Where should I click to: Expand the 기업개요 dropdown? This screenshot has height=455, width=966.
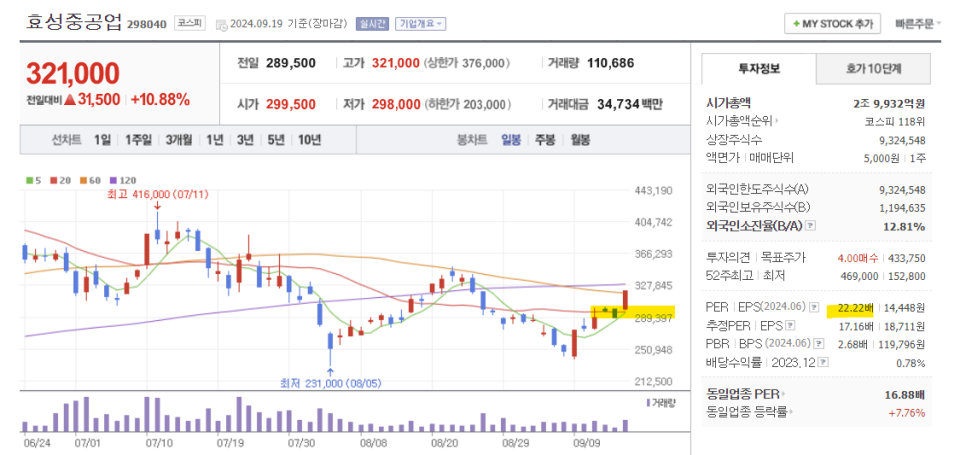(x=420, y=24)
